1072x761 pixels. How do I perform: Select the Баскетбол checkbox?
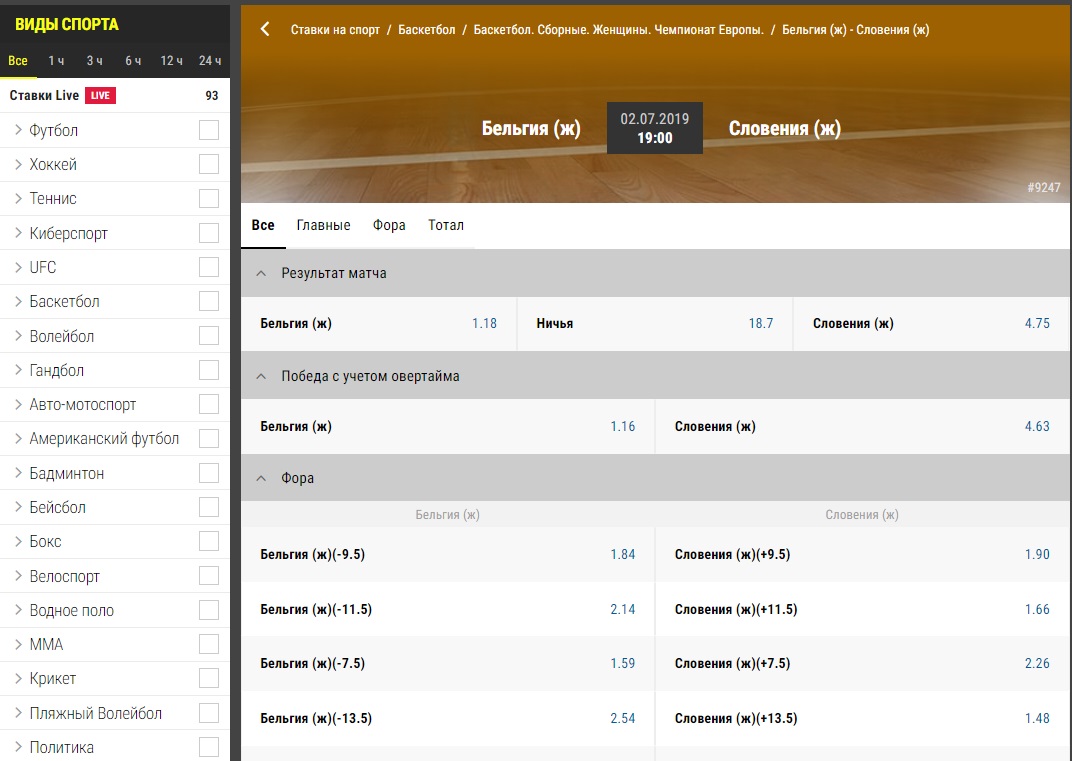click(x=209, y=301)
